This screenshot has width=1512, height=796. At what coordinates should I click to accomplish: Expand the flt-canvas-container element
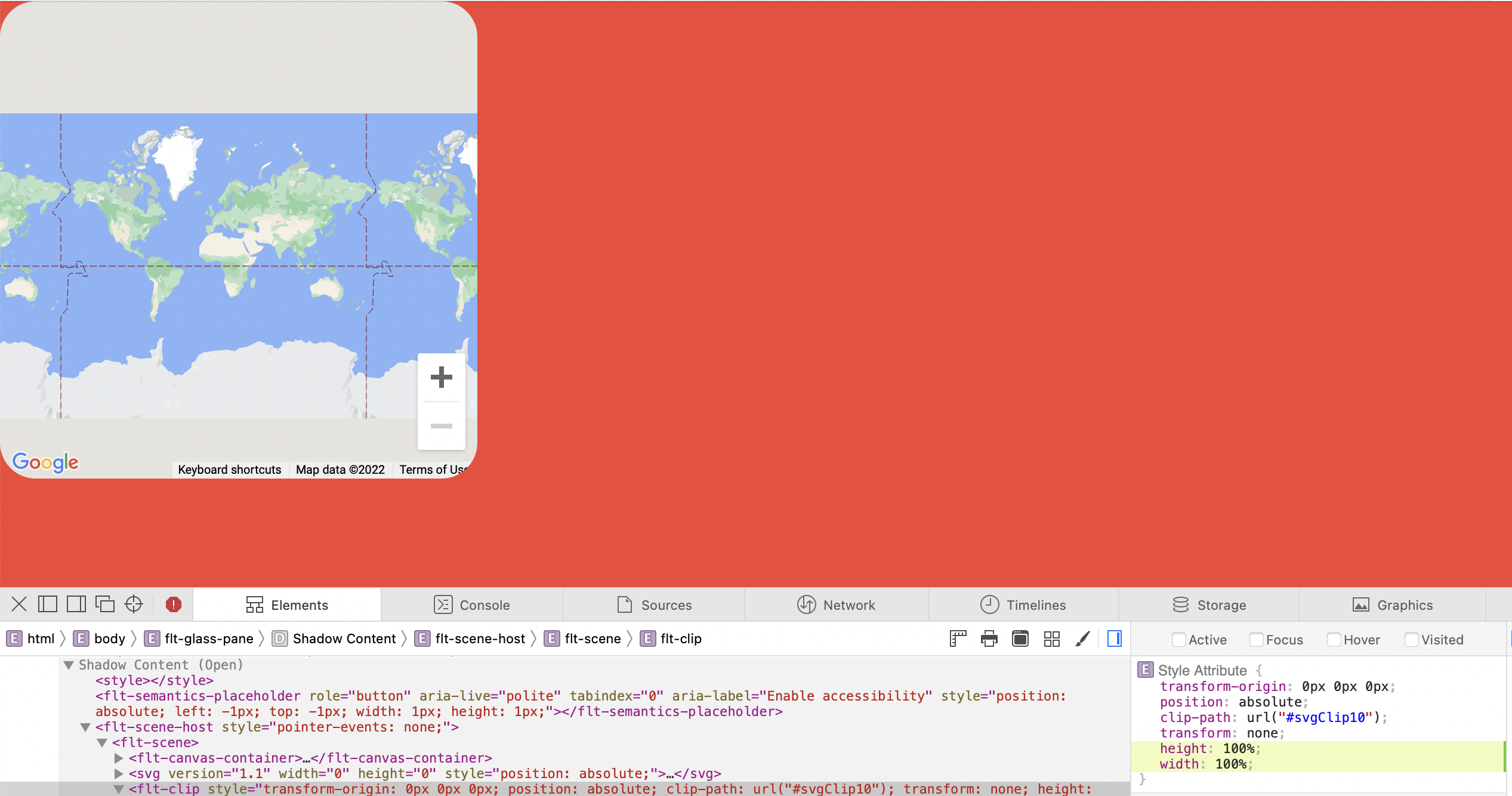pos(118,758)
